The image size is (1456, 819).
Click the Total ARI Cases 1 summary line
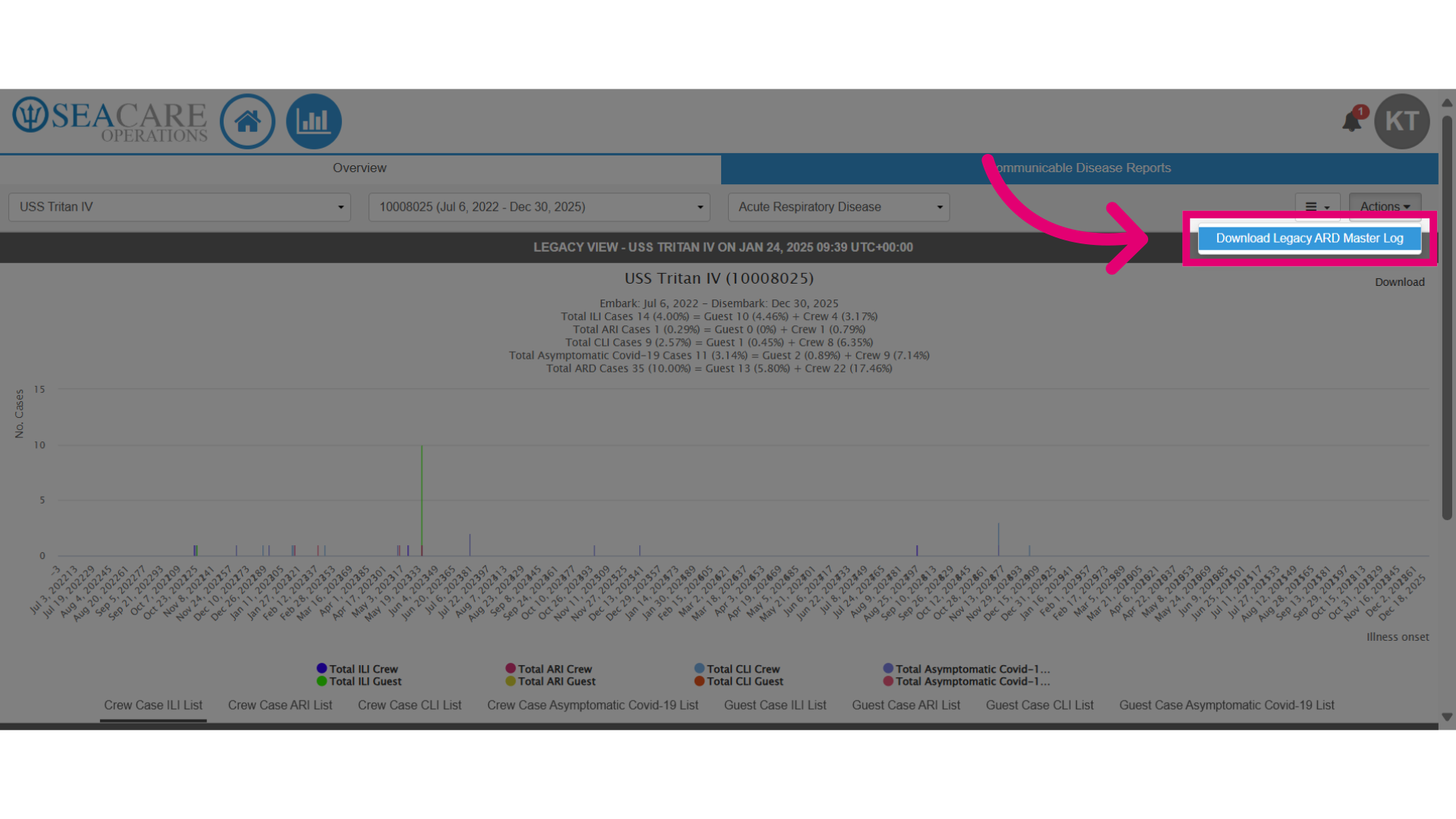[x=719, y=329]
